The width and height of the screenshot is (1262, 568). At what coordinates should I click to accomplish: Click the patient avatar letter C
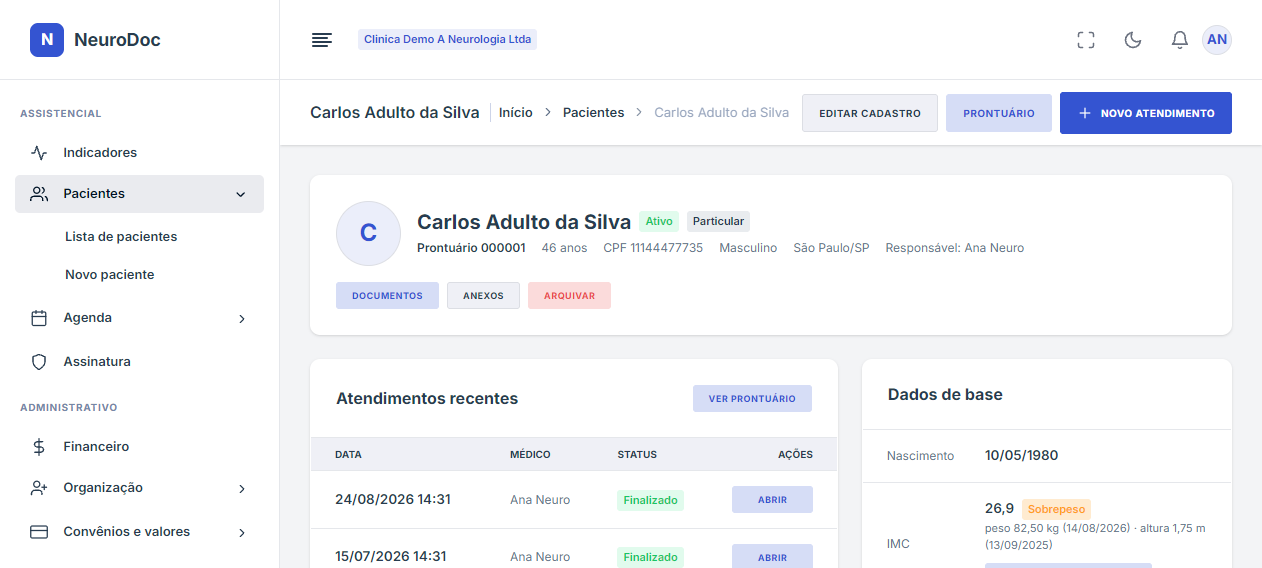[x=368, y=233]
